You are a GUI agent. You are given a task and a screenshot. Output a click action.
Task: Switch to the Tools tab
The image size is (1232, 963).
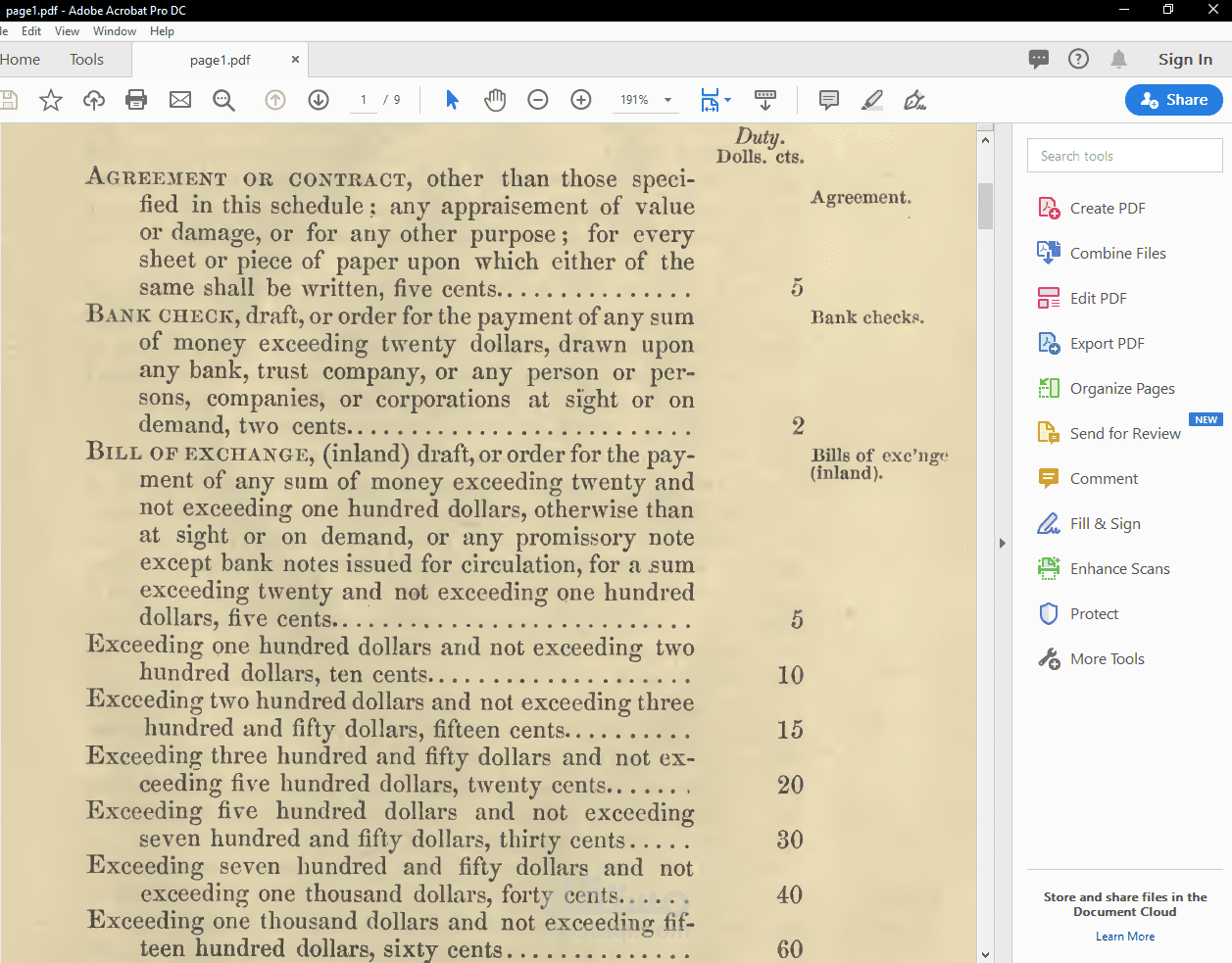click(86, 59)
